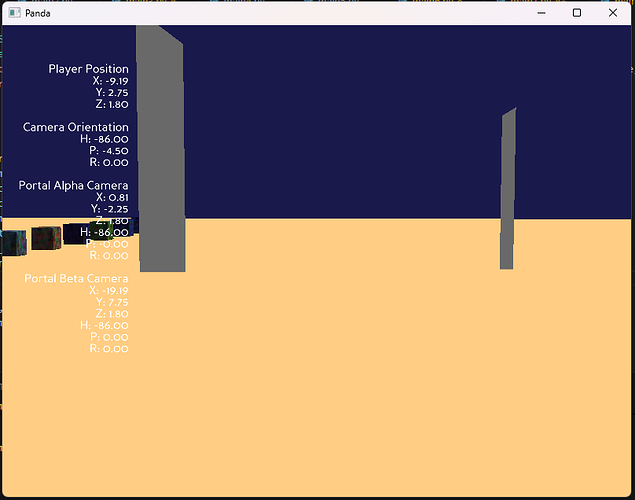Minimize the Panda window
The height and width of the screenshot is (500, 635).
click(541, 13)
